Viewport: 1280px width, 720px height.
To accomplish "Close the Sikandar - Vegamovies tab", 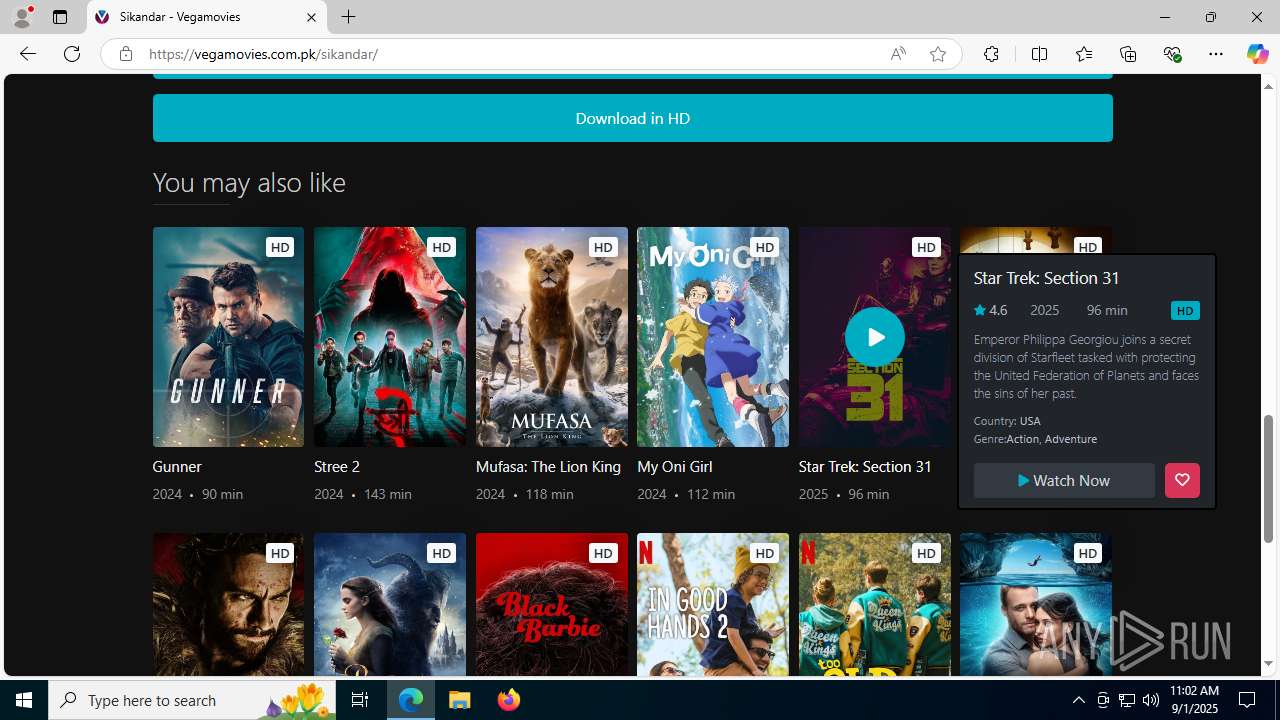I will point(311,17).
